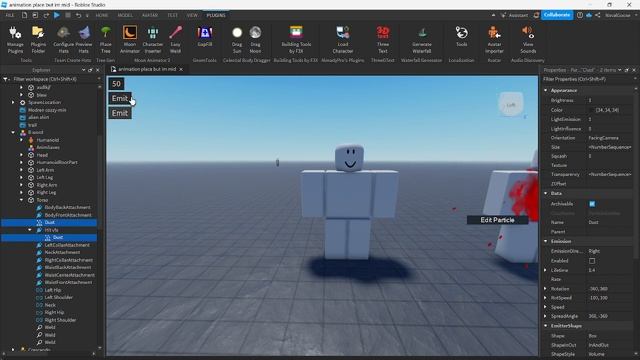The width and height of the screenshot is (640, 360).
Task: Open Character Inserter plugin
Action: point(153,40)
